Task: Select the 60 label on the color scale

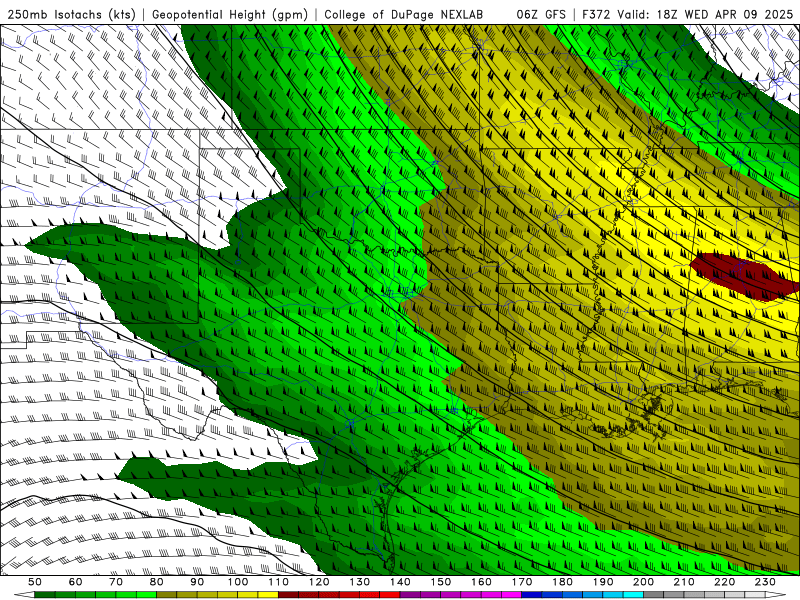Action: click(76, 582)
